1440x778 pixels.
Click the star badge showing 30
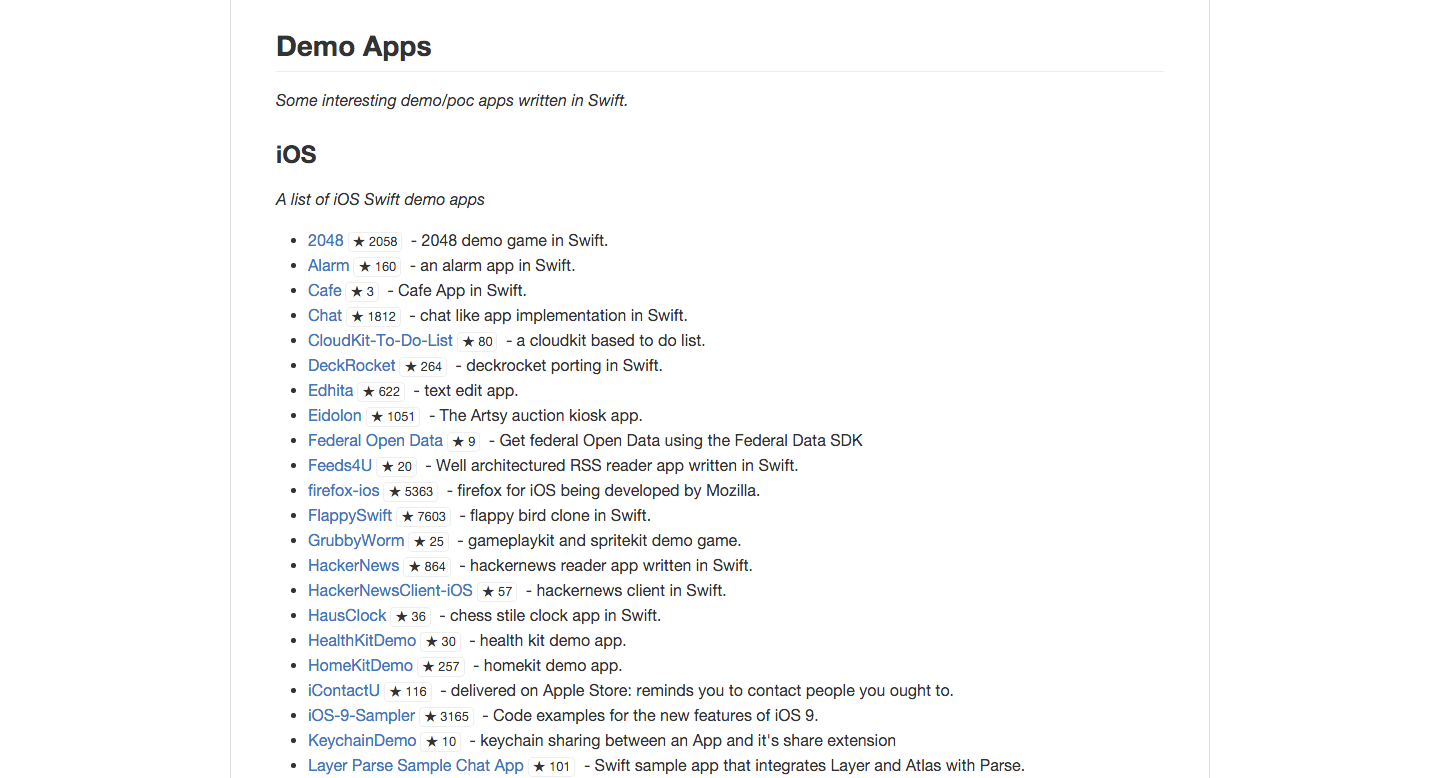coord(441,641)
